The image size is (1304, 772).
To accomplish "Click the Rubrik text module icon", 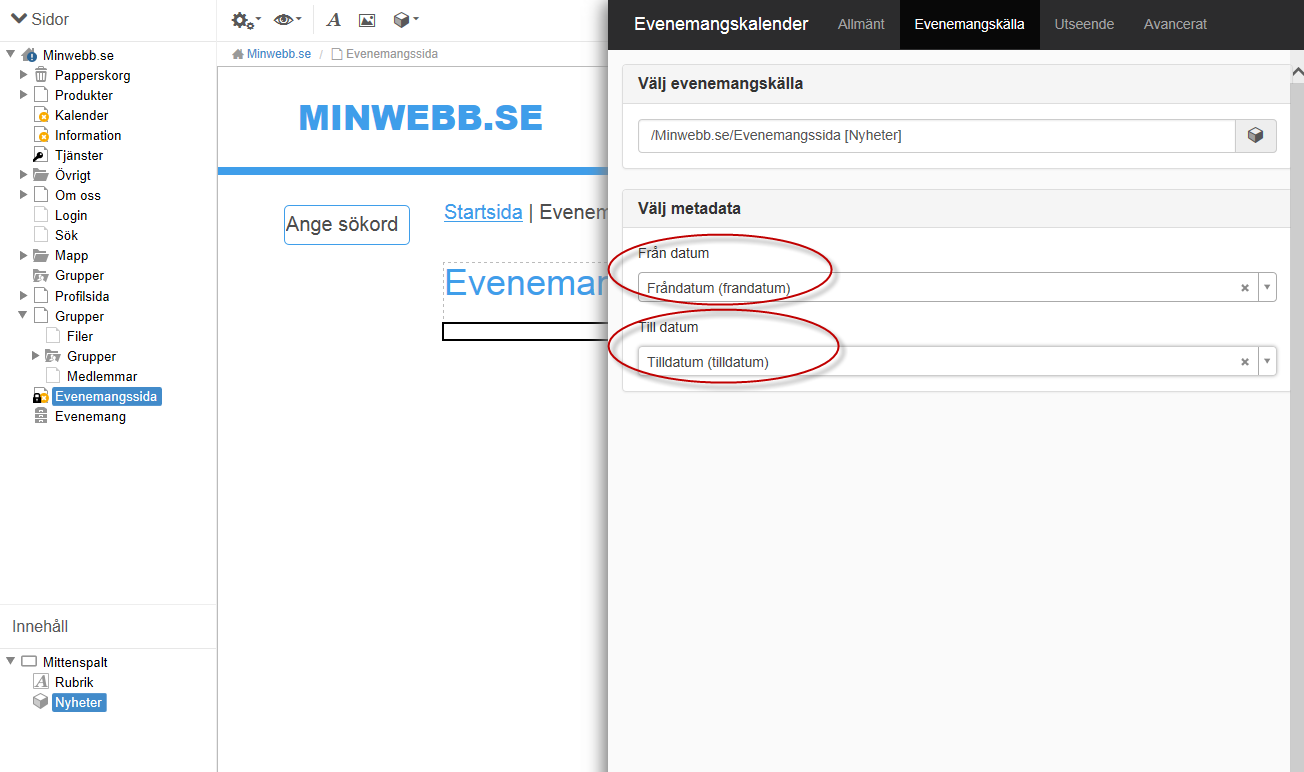I will 41,682.
